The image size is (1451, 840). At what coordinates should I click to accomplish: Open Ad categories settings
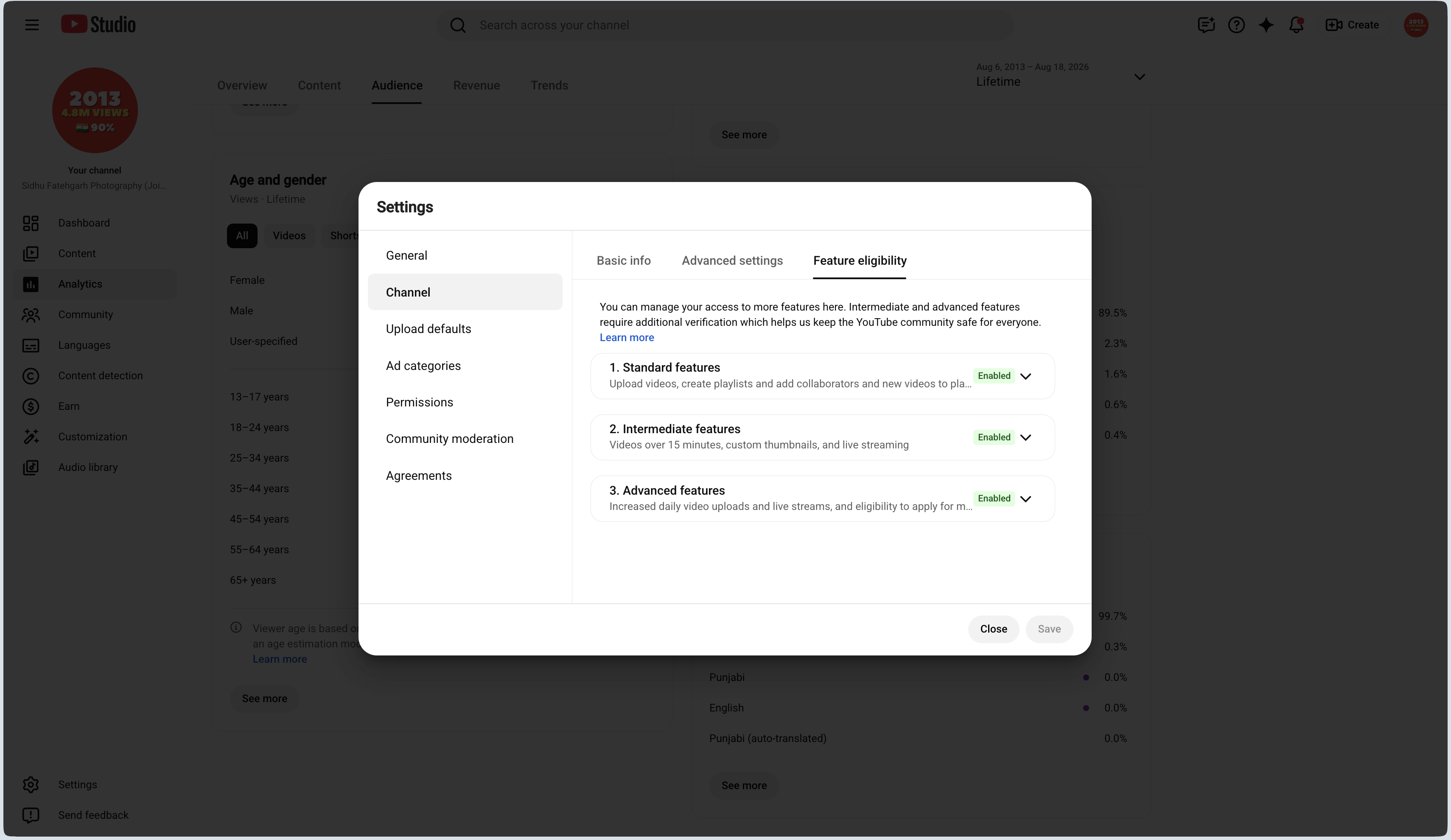pos(465,366)
